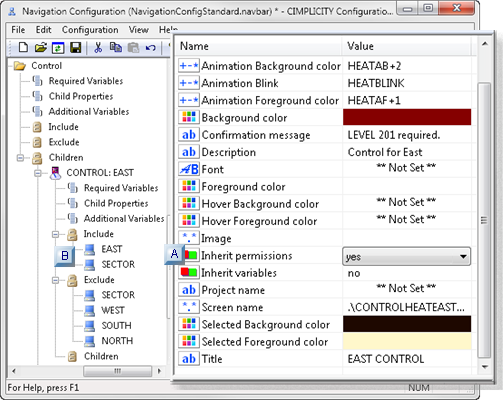Click the dark red Background color swatch
The image size is (503, 400).
click(407, 117)
